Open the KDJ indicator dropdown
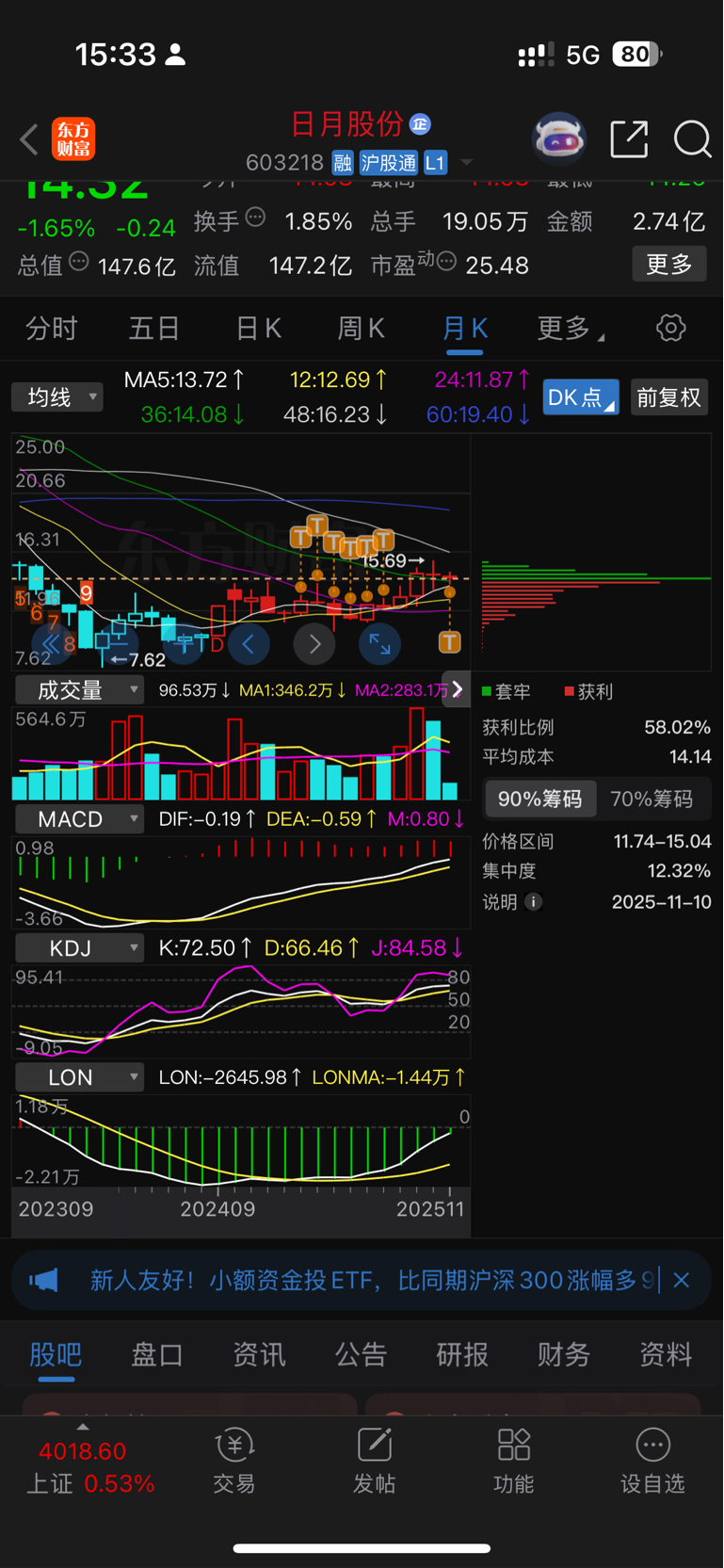This screenshot has width=724, height=1568. coord(79,948)
